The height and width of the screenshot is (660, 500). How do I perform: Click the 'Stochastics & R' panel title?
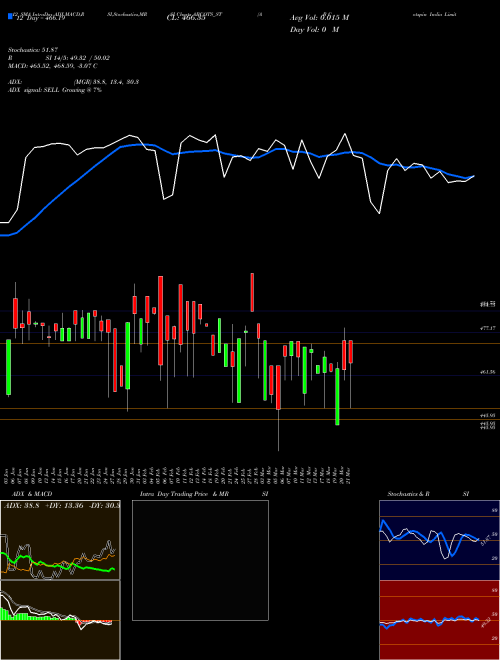(408, 494)
